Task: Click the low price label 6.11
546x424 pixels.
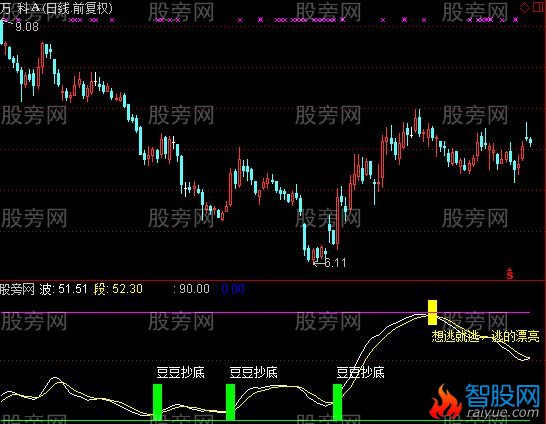Action: [335, 263]
